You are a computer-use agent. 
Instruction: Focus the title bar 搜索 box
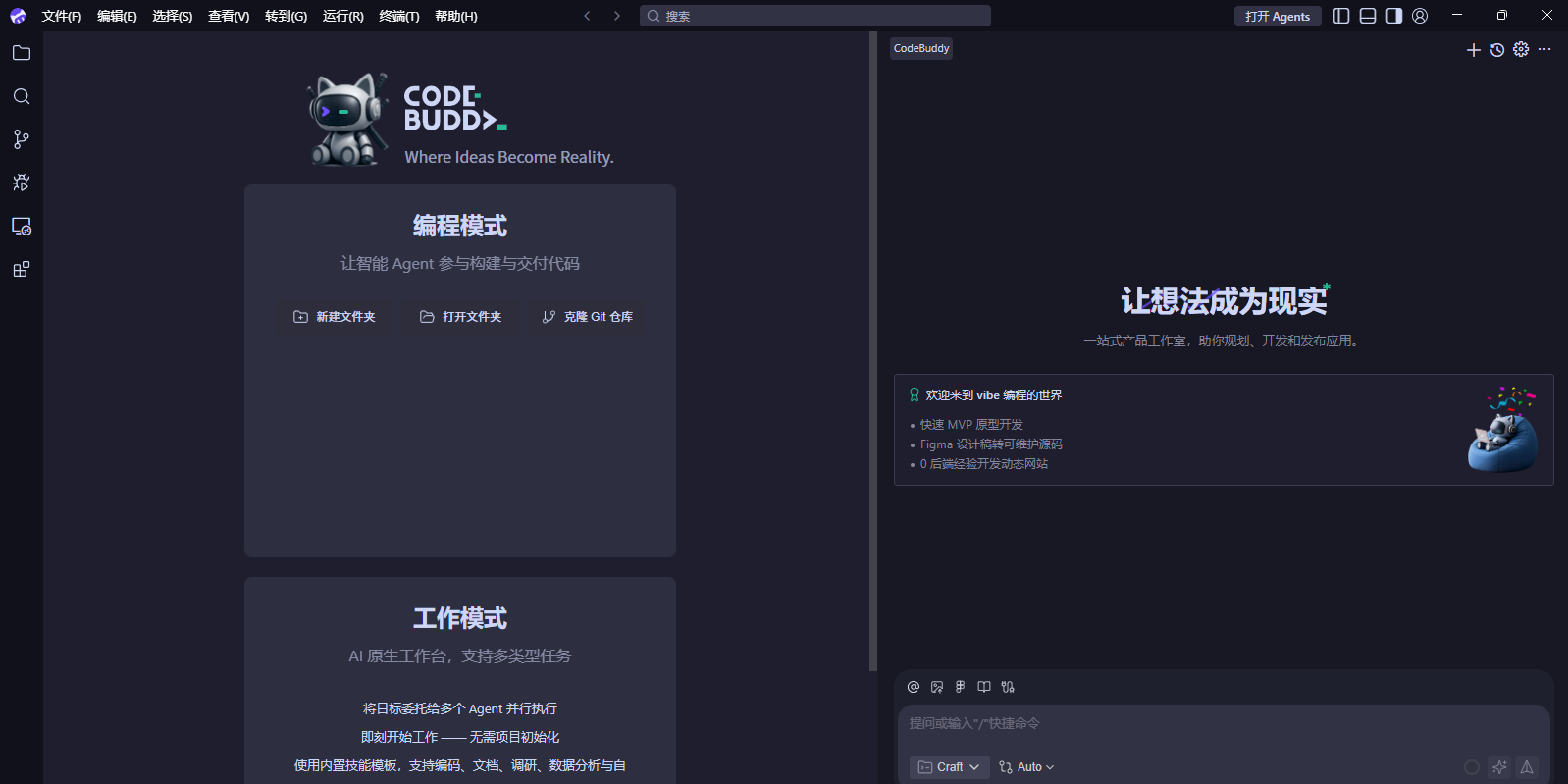tap(815, 16)
